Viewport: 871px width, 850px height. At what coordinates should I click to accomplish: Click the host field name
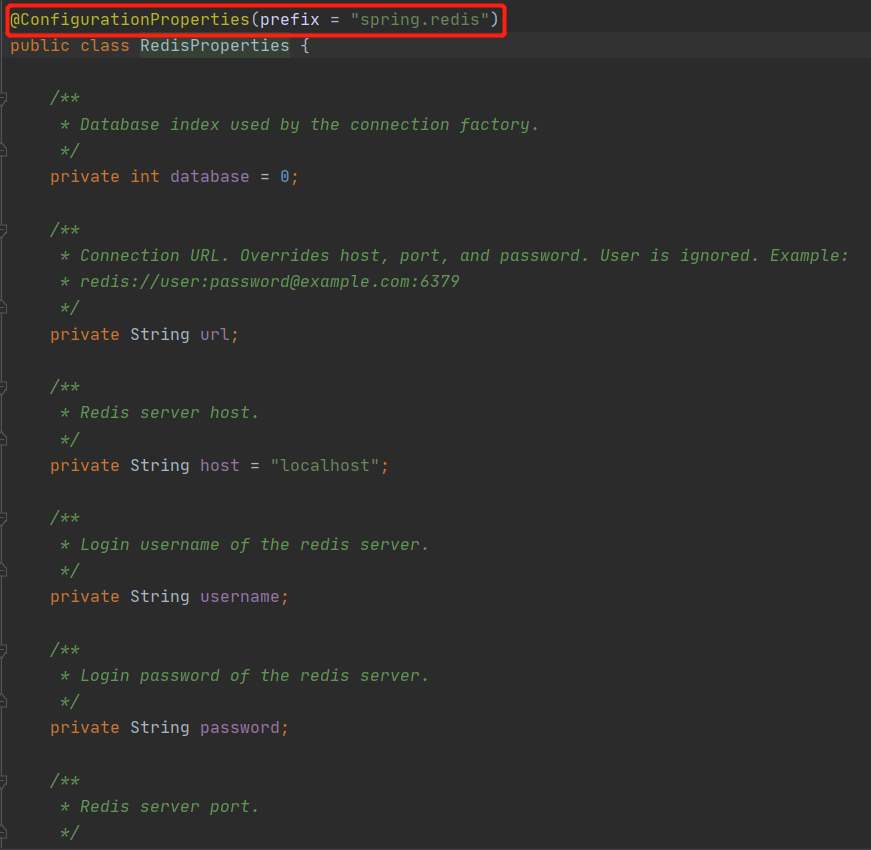coord(219,466)
